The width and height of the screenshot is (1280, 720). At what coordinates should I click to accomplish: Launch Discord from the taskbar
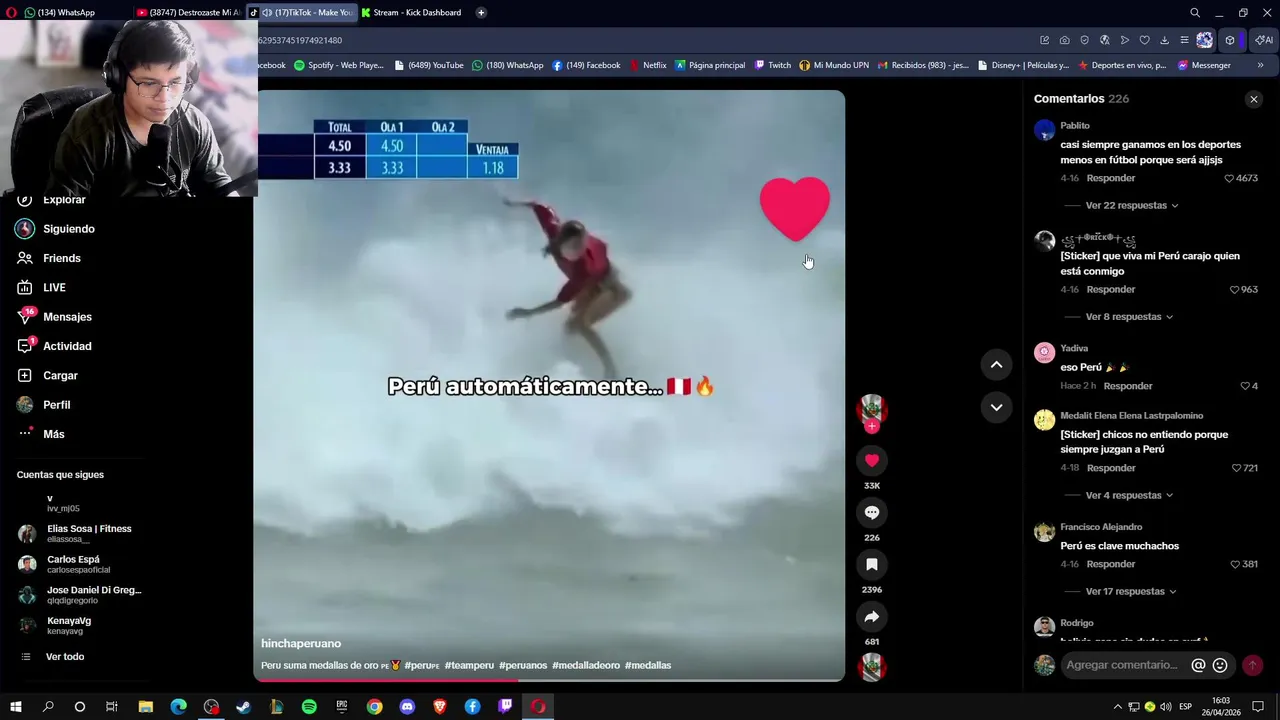pos(407,707)
